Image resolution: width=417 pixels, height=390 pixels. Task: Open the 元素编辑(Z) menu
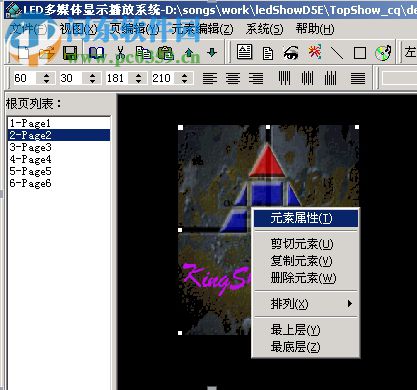(202, 29)
